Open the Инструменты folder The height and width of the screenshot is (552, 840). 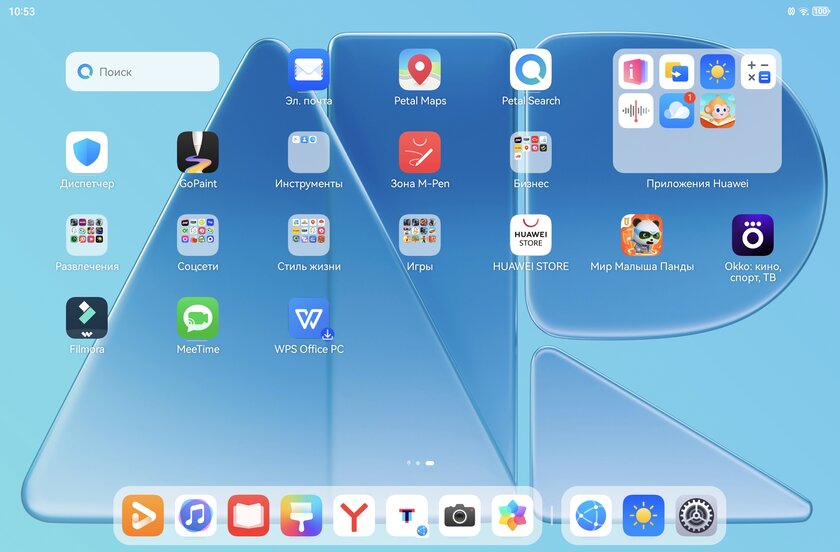[x=309, y=152]
